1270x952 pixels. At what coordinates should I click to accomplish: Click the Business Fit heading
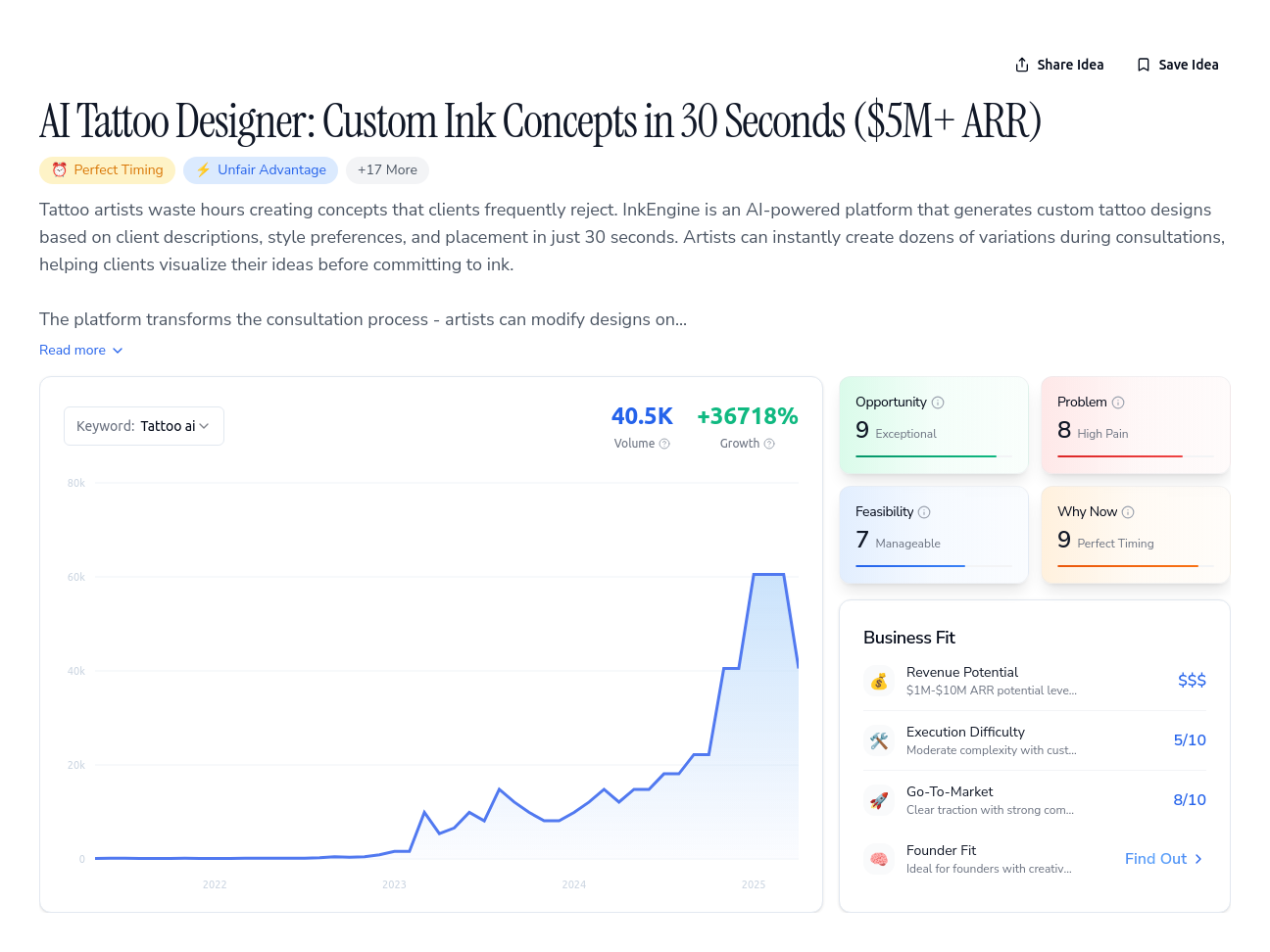pos(909,638)
